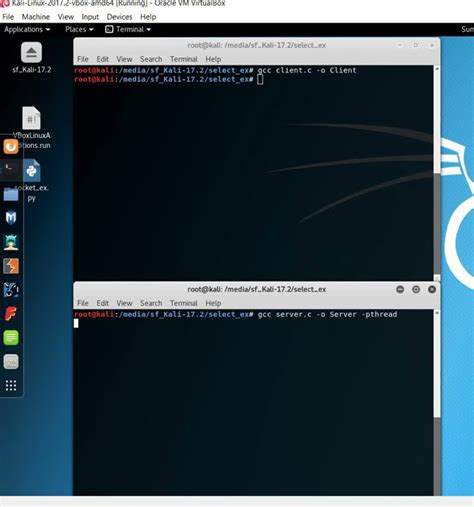Select the VBoxLinuxAdditions.run desktop file
474x507 pixels.
click(x=32, y=128)
